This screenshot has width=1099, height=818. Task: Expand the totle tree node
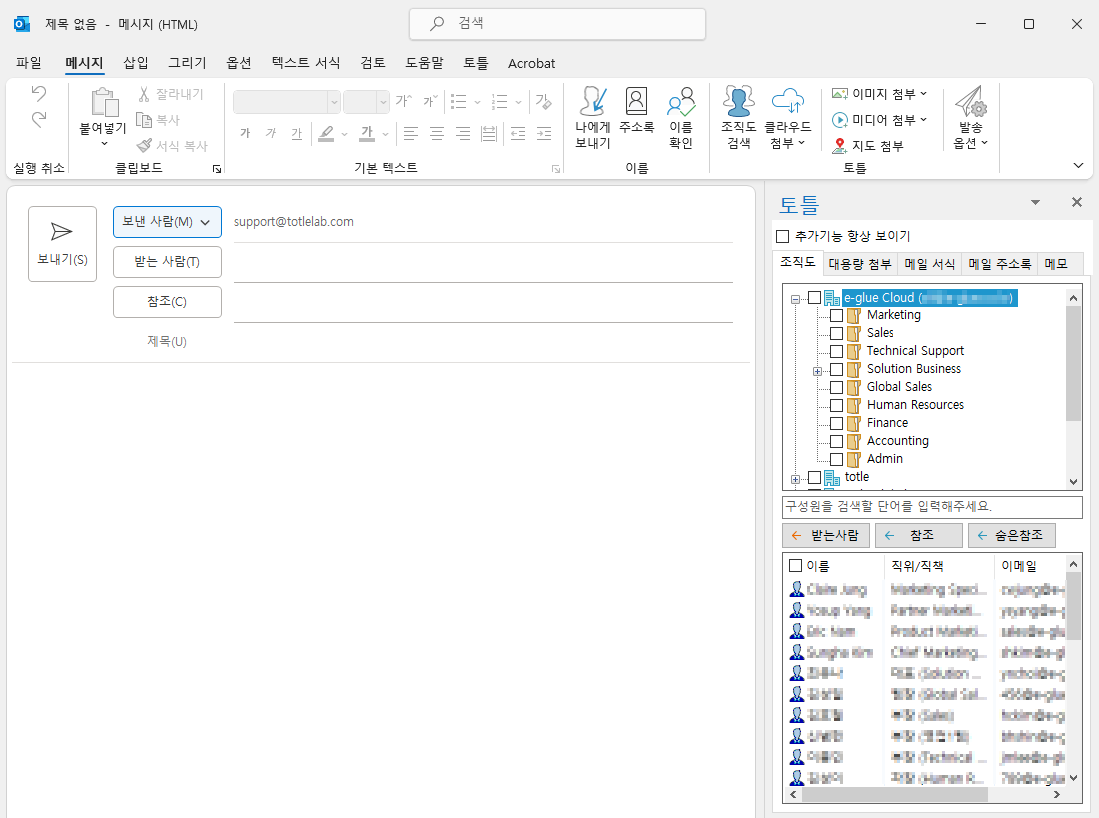point(795,479)
